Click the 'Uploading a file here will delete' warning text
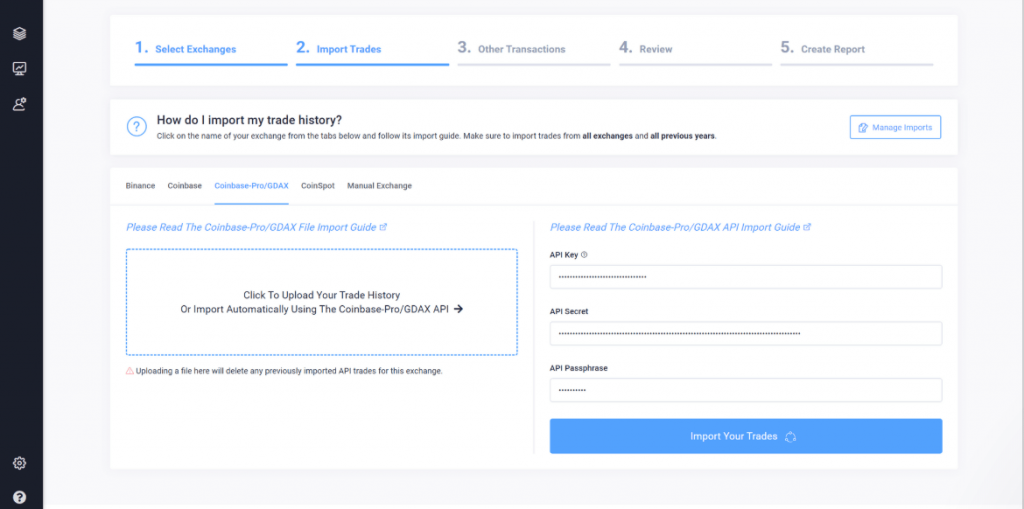Viewport: 1024px width, 509px height. [x=289, y=371]
